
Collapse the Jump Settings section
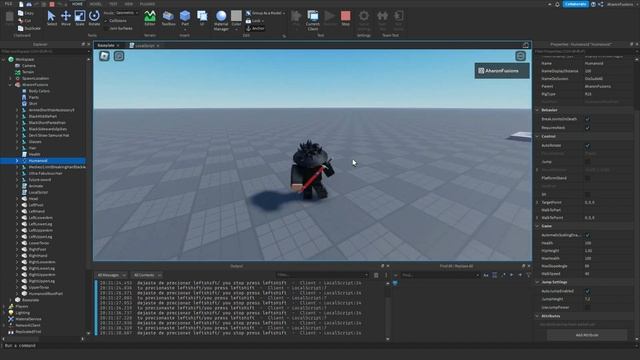pyautogui.click(x=537, y=282)
